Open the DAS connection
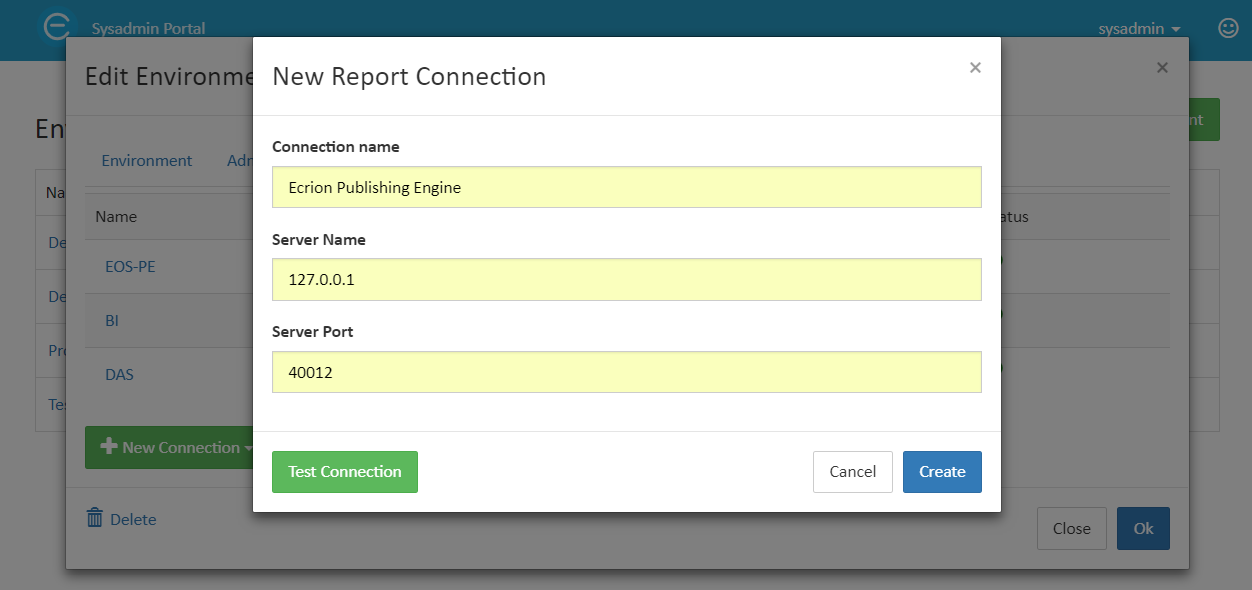Screen dimensions: 1252x590 [x=119, y=375]
